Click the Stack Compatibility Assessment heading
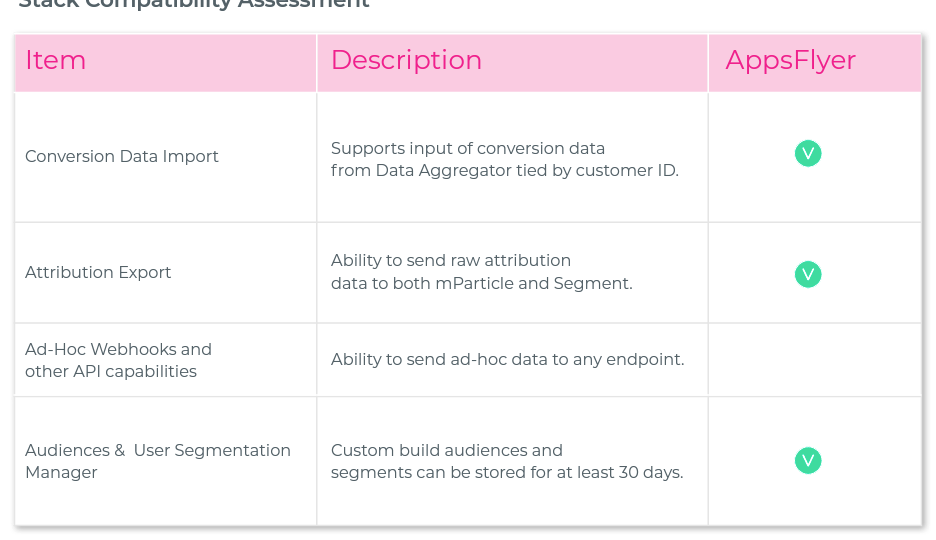Screen dimensions: 936x540 click(x=194, y=4)
